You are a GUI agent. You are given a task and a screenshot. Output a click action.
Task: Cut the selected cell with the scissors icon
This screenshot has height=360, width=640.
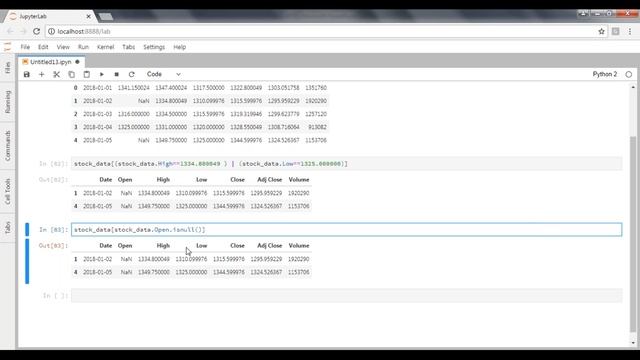[x=56, y=74]
